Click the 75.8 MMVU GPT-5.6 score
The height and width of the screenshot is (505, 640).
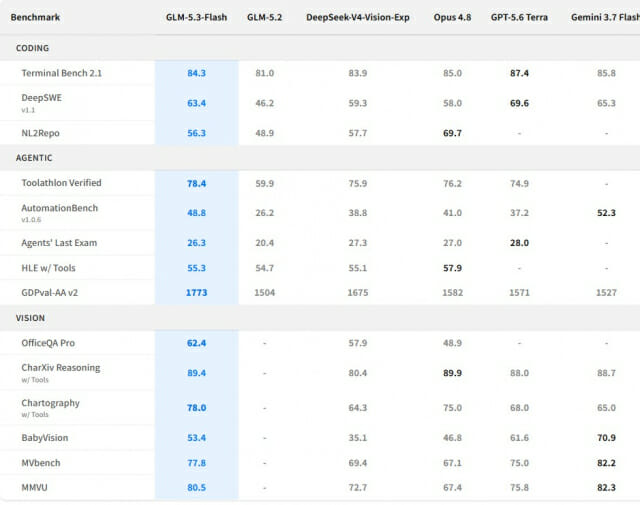pos(519,487)
